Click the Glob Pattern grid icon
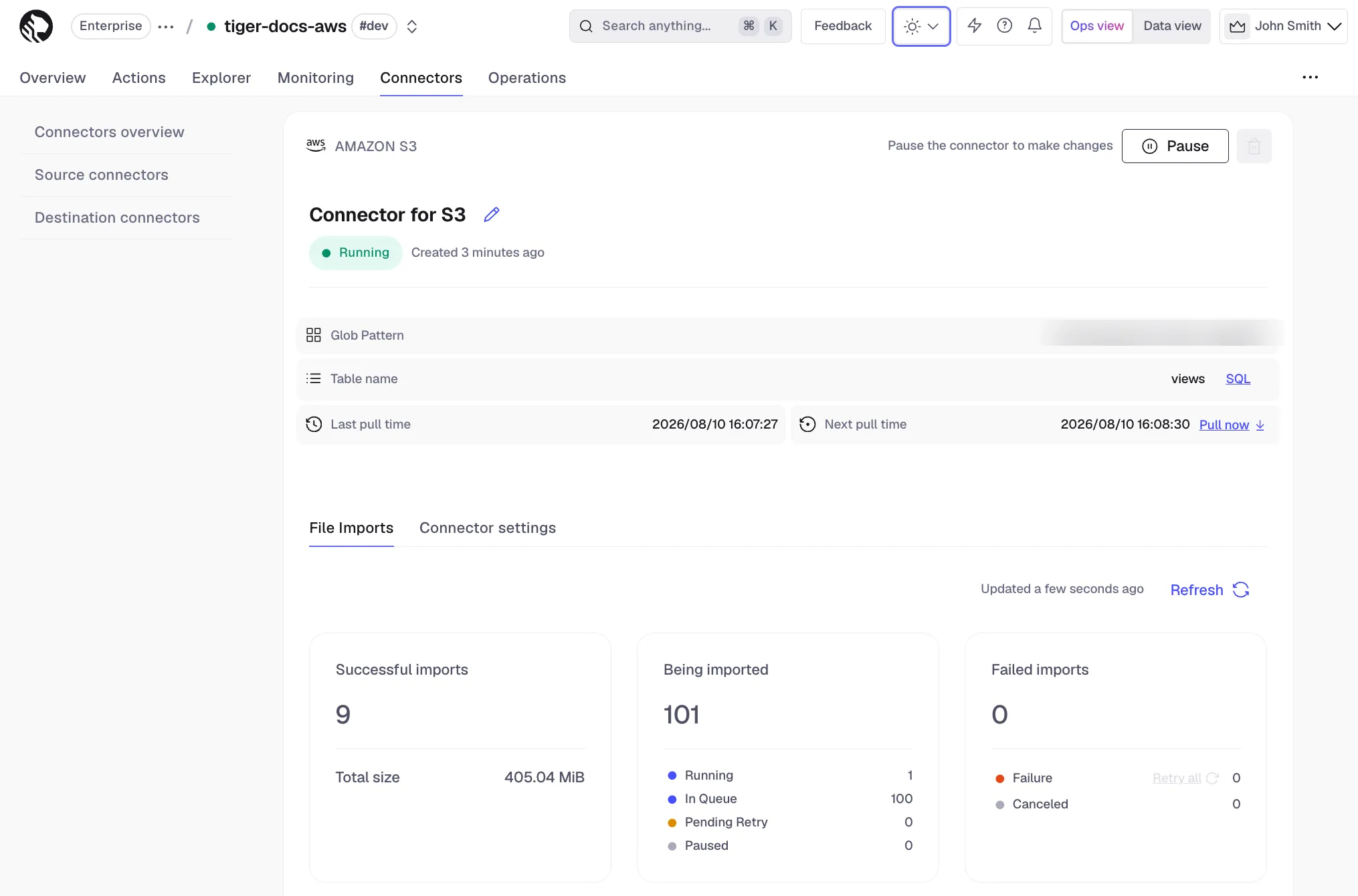Viewport: 1358px width, 896px height. point(314,335)
